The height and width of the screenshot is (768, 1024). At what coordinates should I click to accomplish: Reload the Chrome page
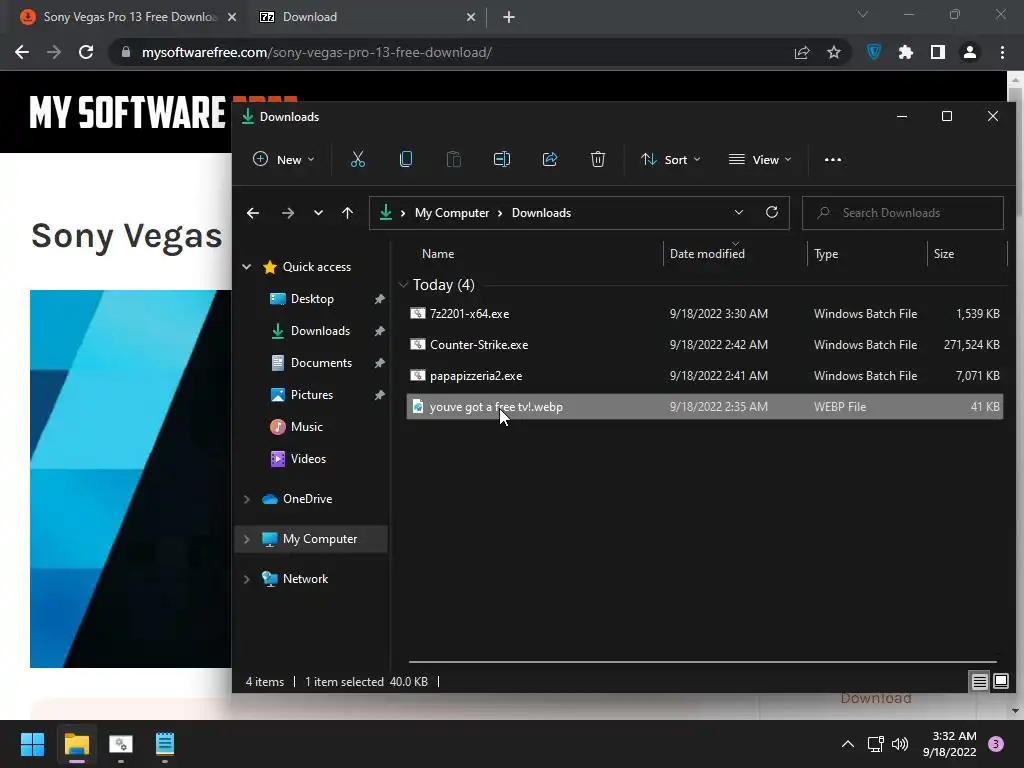point(86,52)
